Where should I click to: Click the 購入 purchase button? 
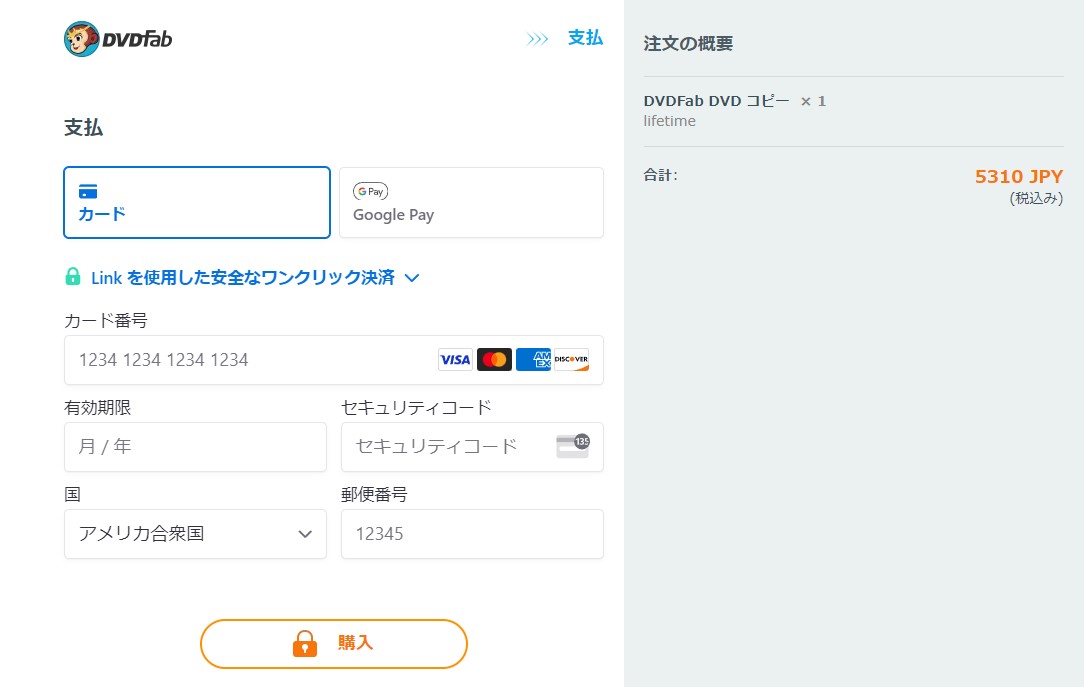(x=334, y=643)
